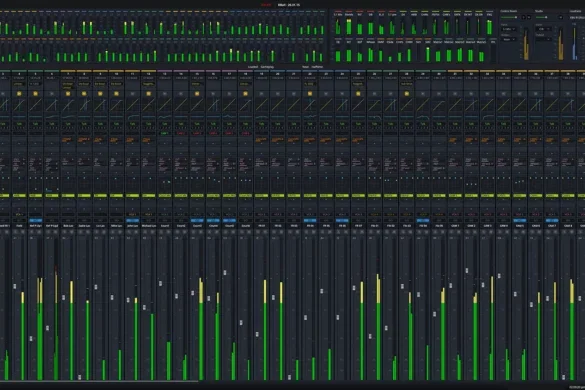Click the yellow effects icon on Mike Lav channel
Image resolution: width=585 pixels, height=390 pixels.
pos(116,94)
